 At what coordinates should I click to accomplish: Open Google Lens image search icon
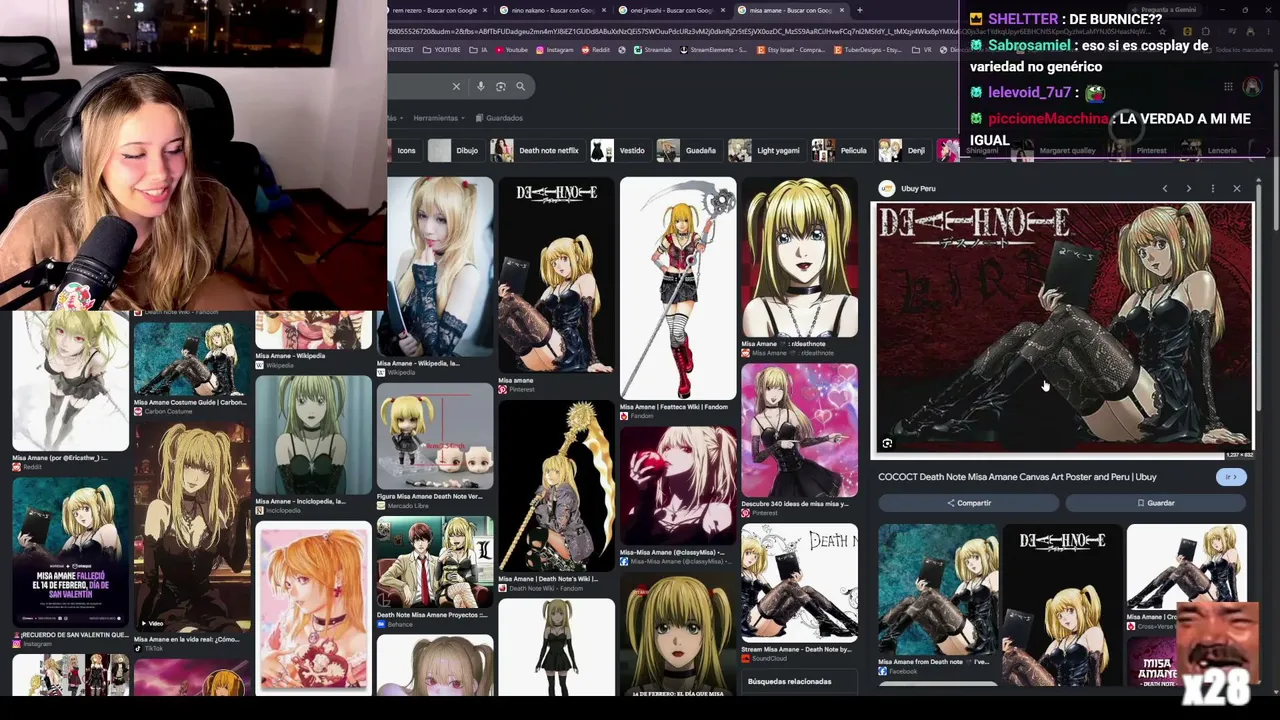point(501,86)
